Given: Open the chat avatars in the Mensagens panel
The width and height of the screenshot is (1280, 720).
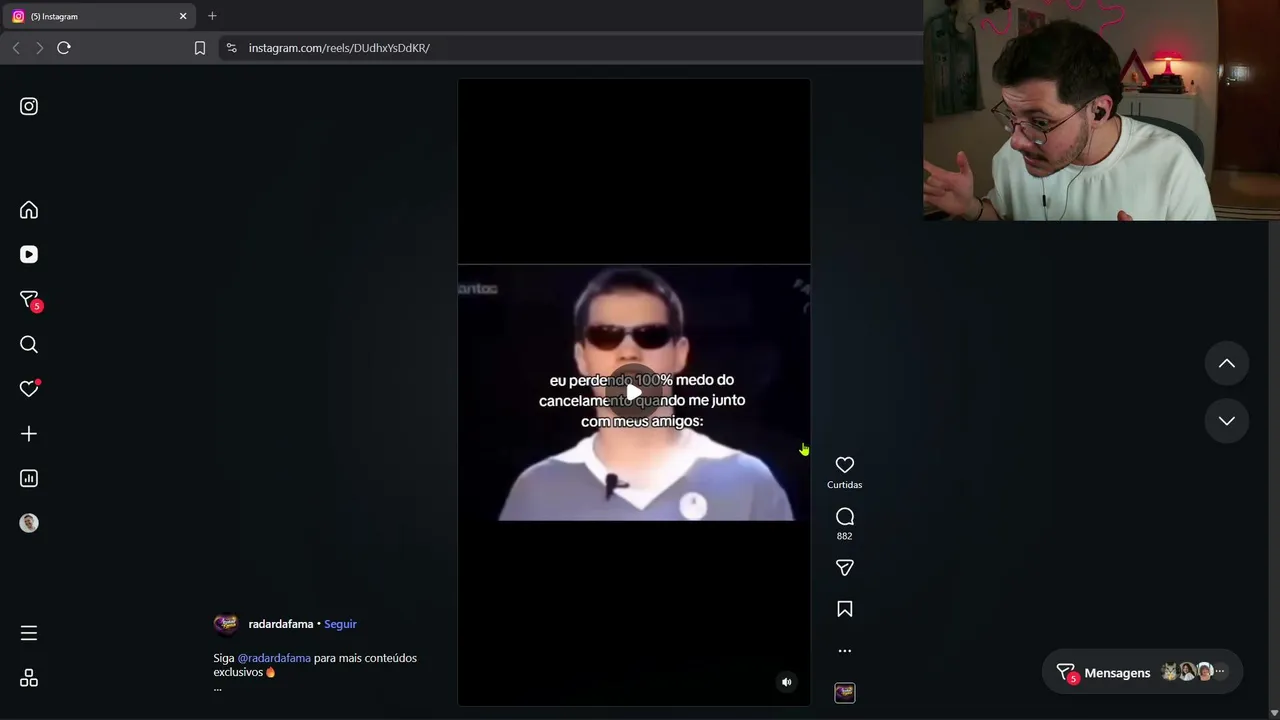Looking at the screenshot, I should click(1192, 672).
